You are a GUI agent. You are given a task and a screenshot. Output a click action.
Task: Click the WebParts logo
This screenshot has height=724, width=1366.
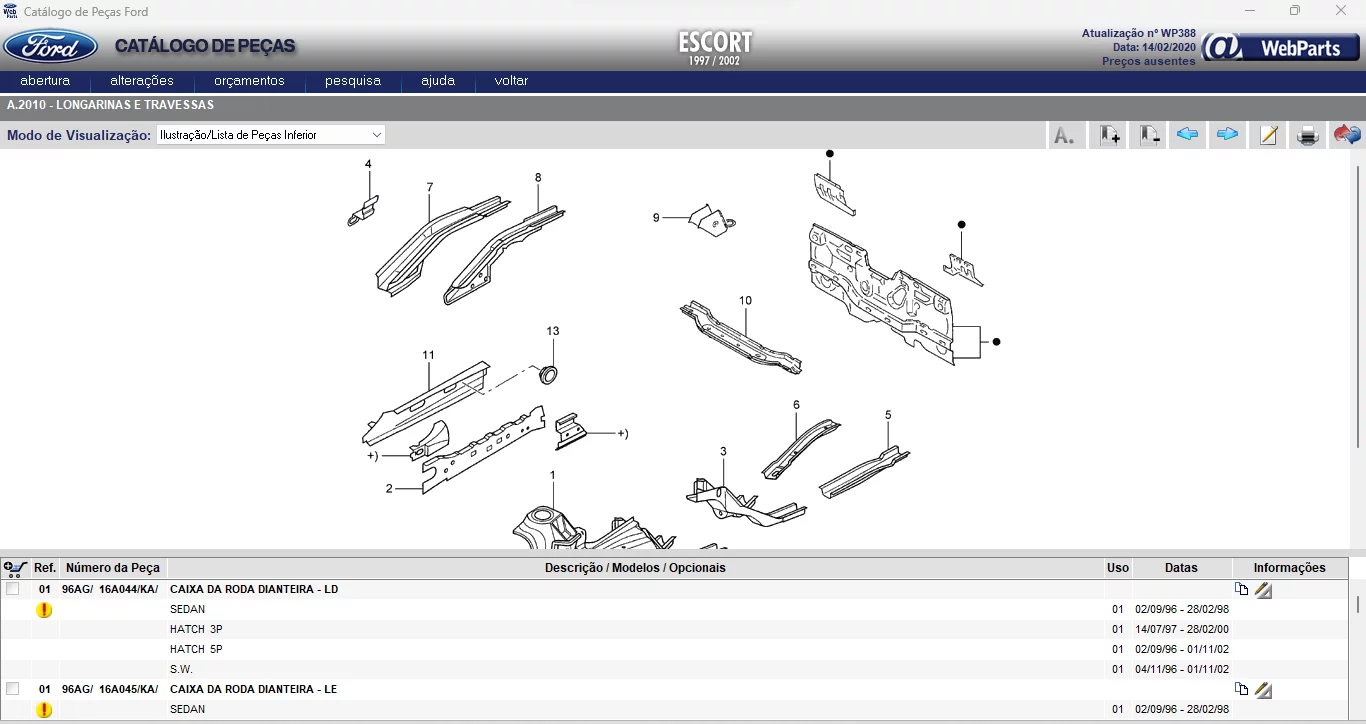(1280, 46)
